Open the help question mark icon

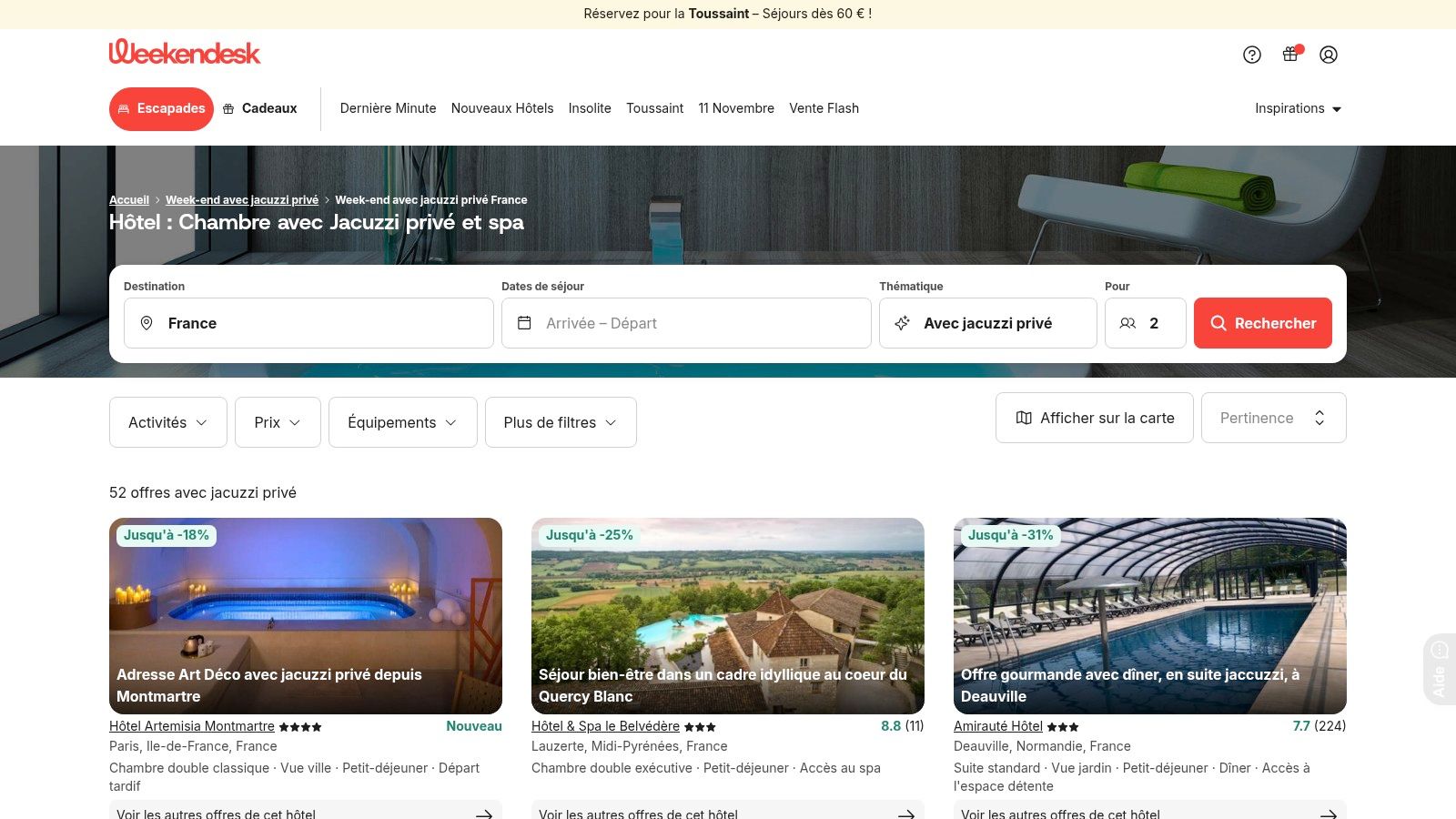1252,55
